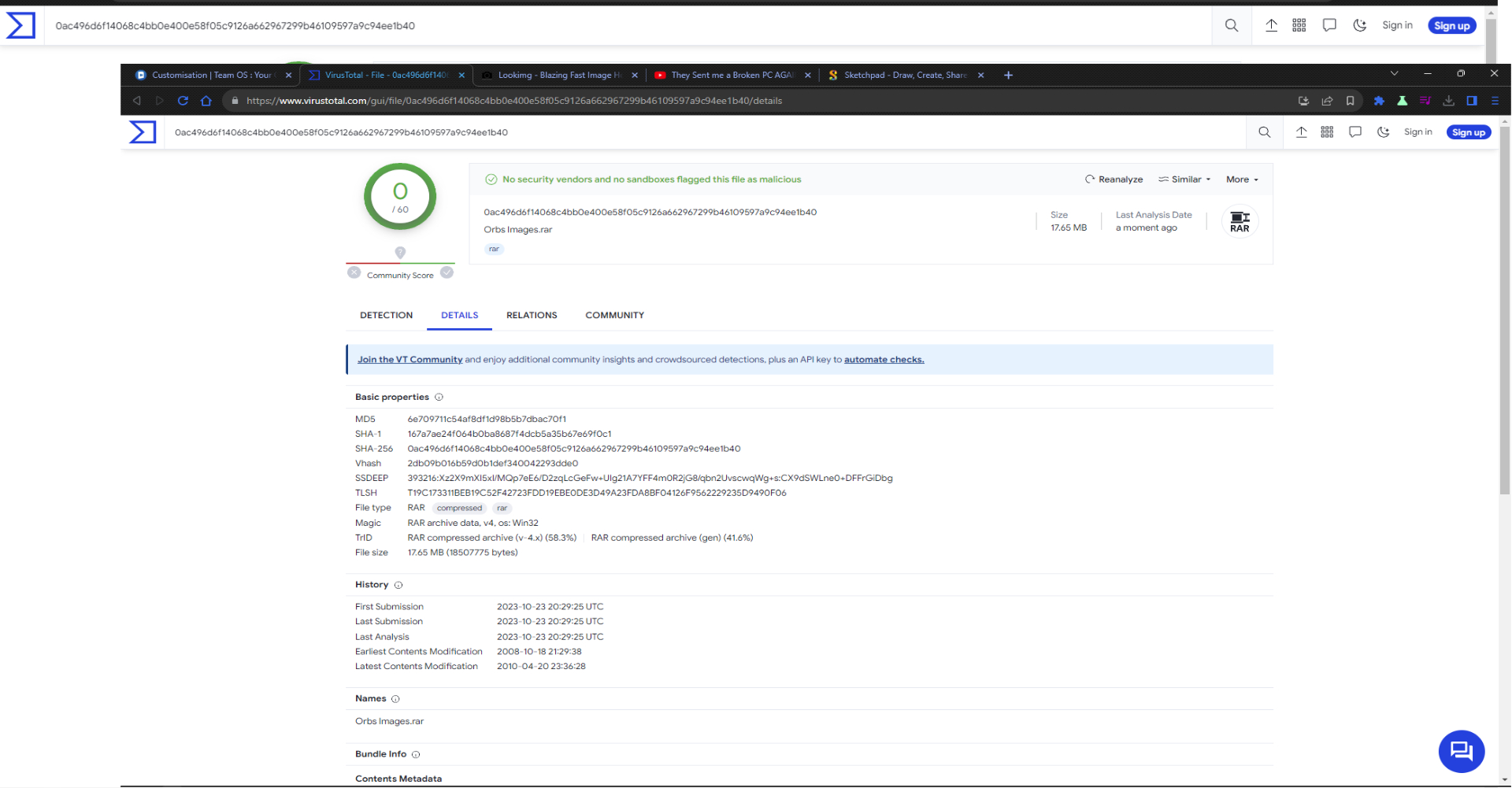
Task: Click share page icon in address bar
Action: tap(1327, 101)
